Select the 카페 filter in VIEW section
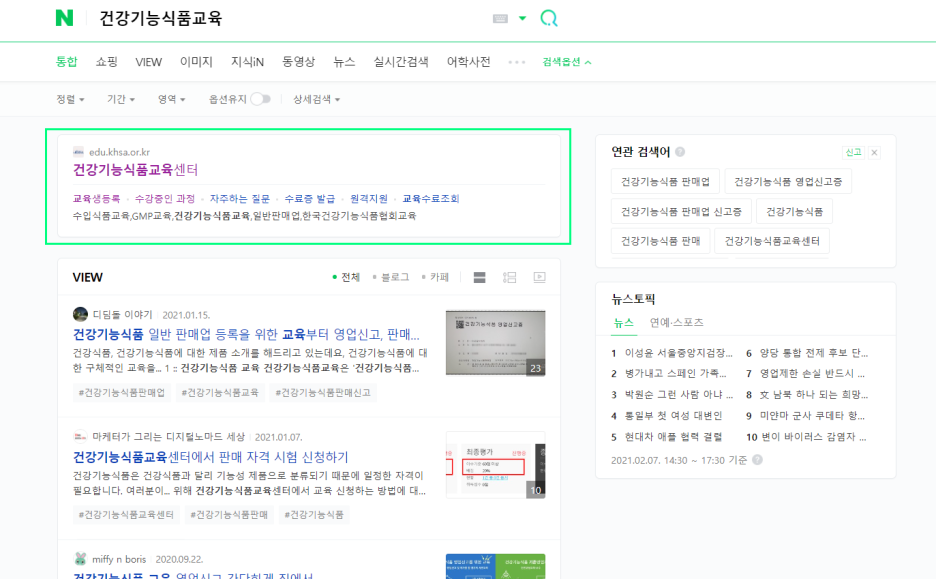936x579 pixels. pos(435,277)
